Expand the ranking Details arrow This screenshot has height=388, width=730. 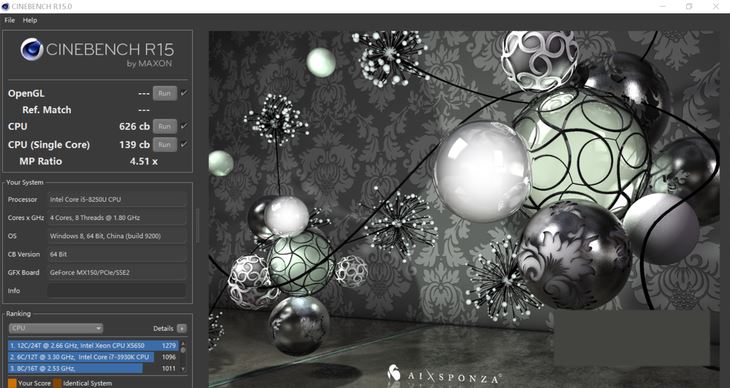point(182,328)
